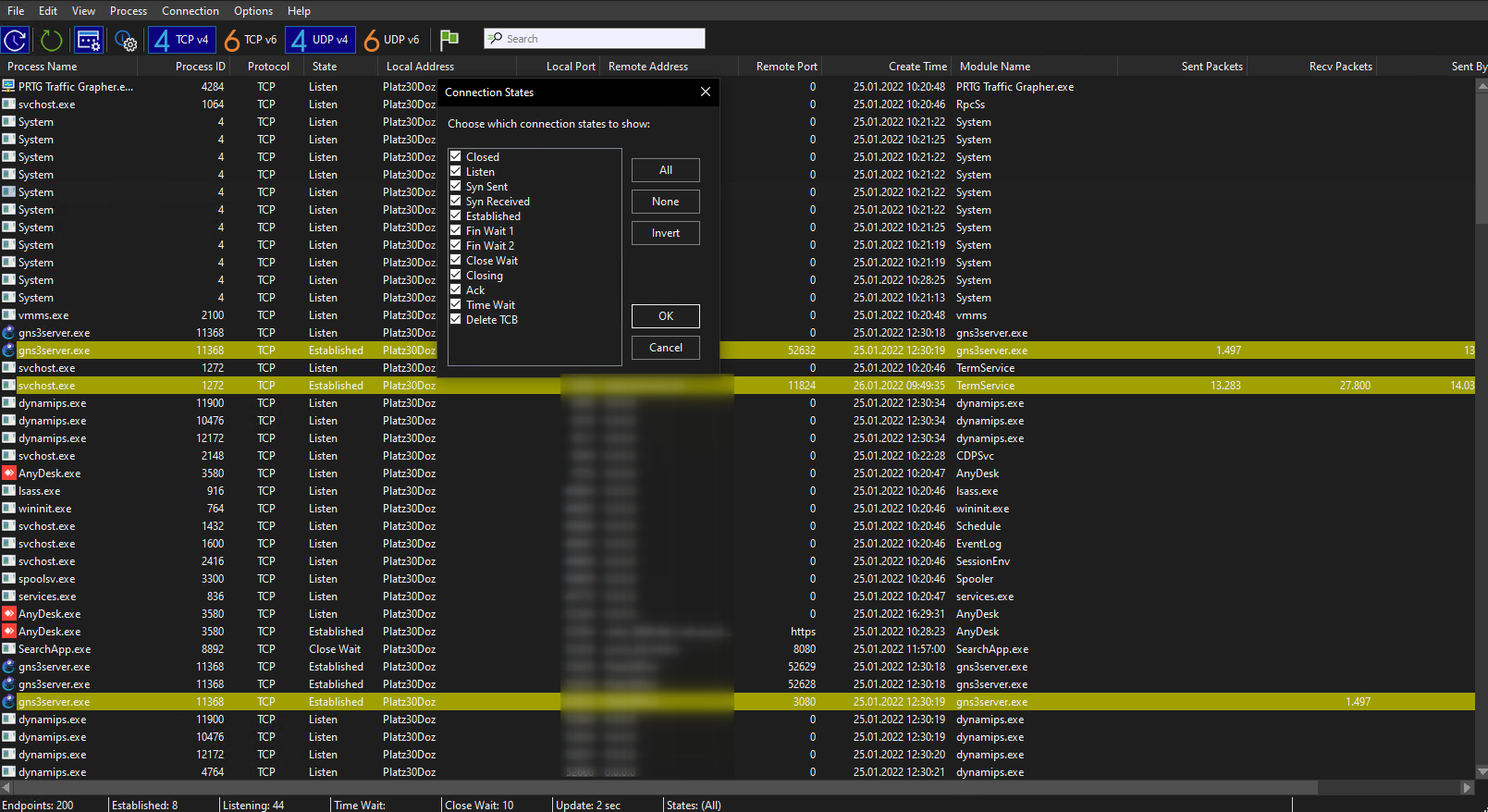Image resolution: width=1488 pixels, height=812 pixels.
Task: Toggle the Delete TCB checkbox
Action: coord(455,319)
